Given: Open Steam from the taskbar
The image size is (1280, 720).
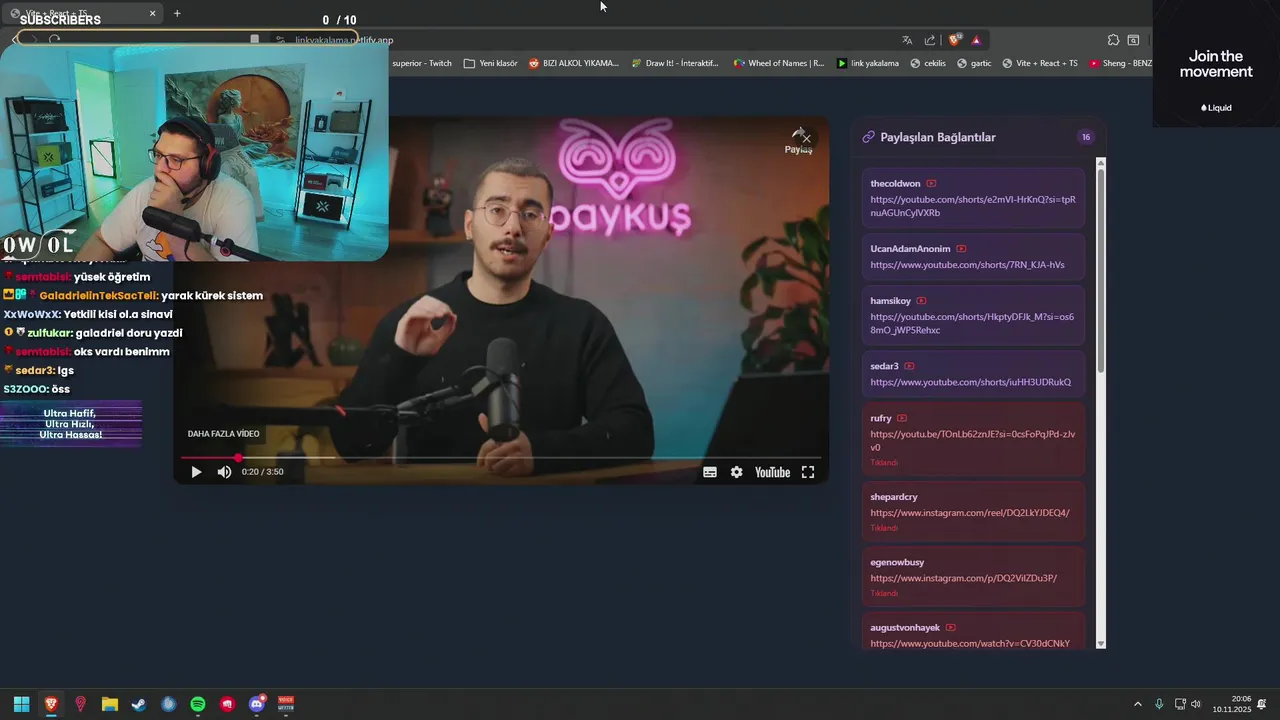Looking at the screenshot, I should 139,704.
